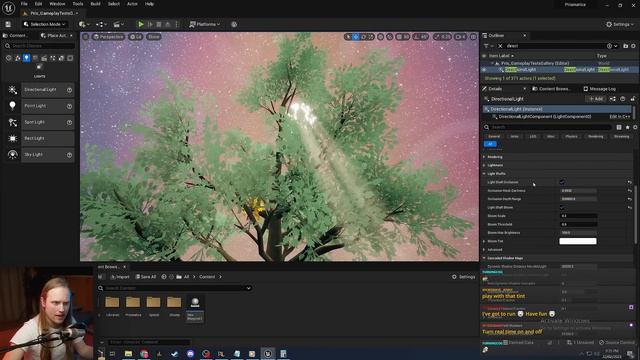Expand the Lightmass section
The height and width of the screenshot is (360, 640).
click(484, 165)
